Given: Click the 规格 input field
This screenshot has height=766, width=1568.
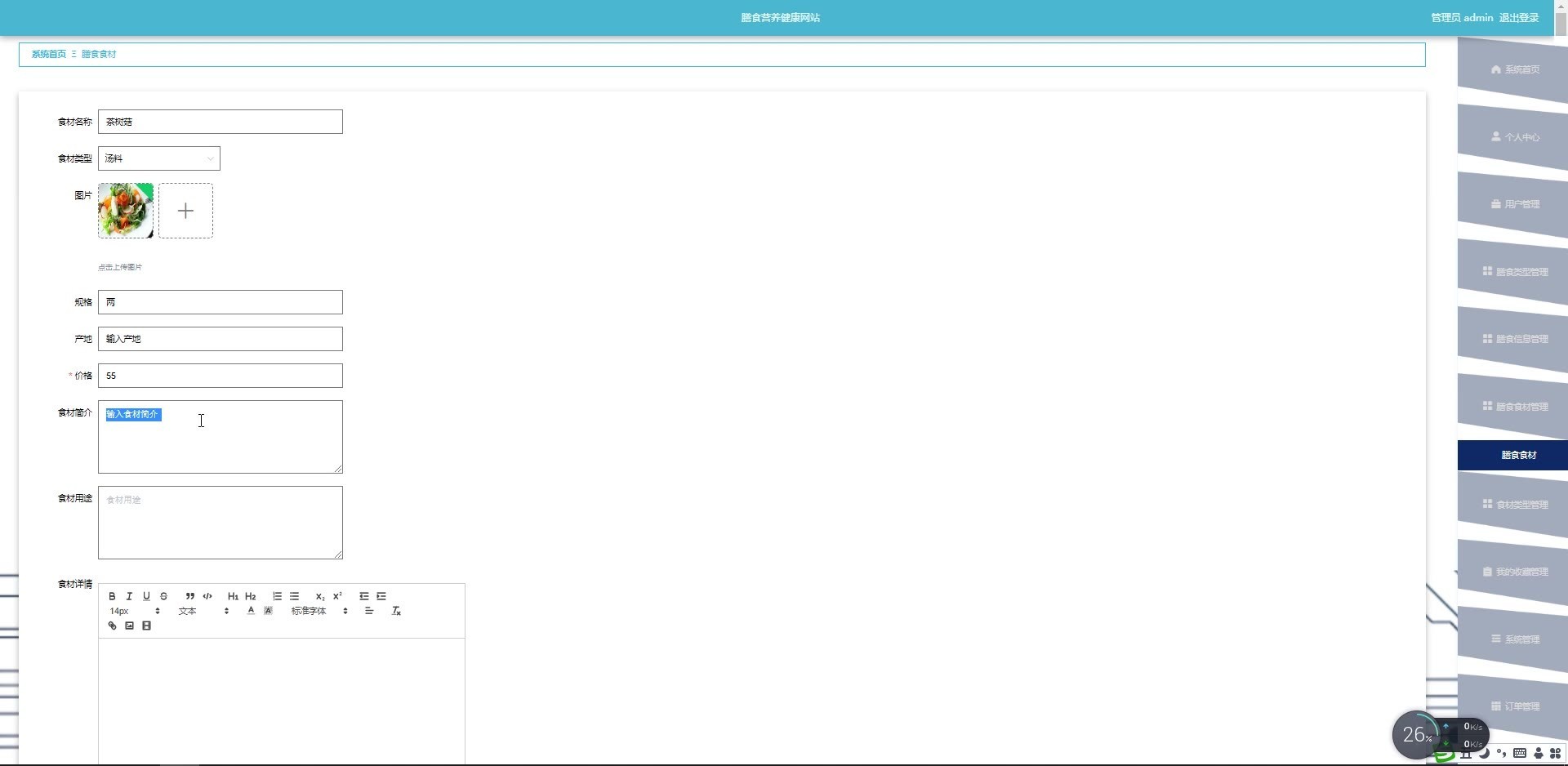Looking at the screenshot, I should pos(220,302).
